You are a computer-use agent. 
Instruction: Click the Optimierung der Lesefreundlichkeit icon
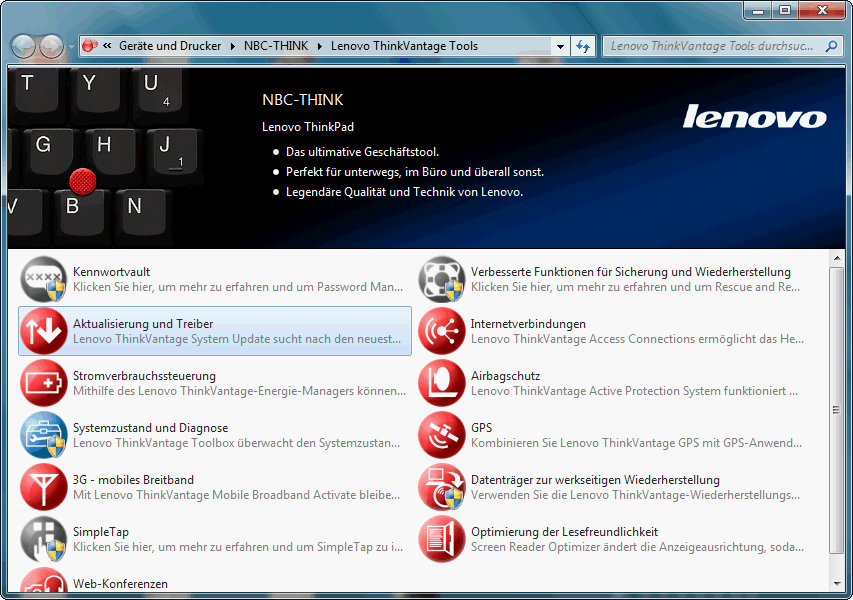[442, 539]
